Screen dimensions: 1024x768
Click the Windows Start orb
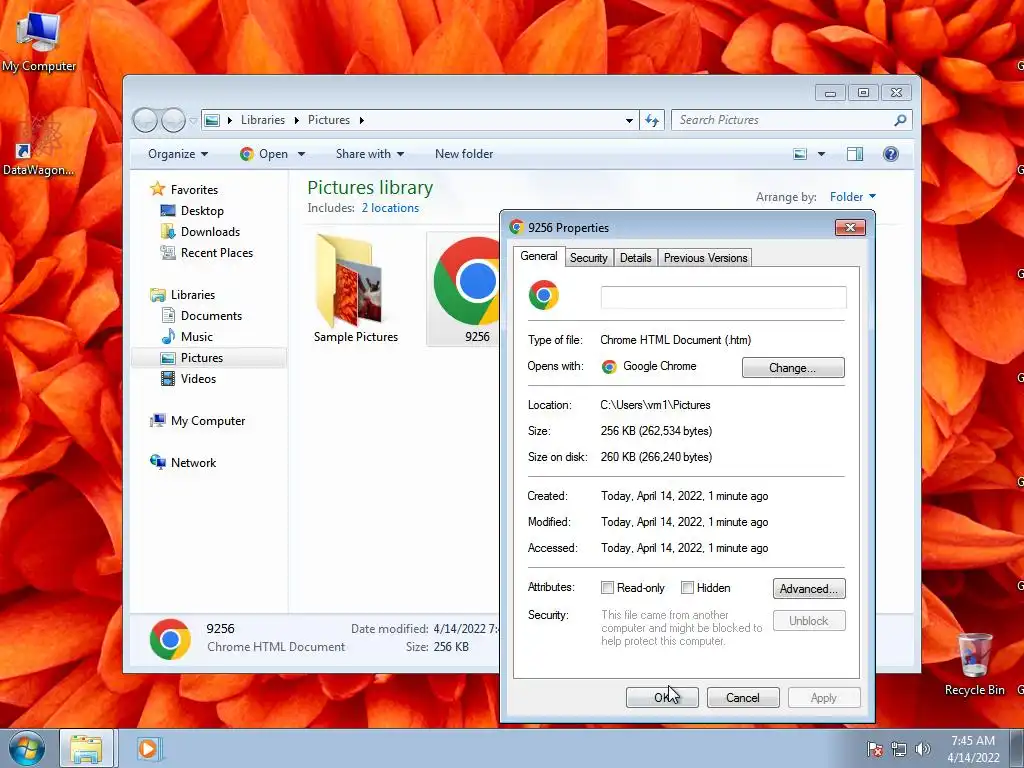coord(27,748)
